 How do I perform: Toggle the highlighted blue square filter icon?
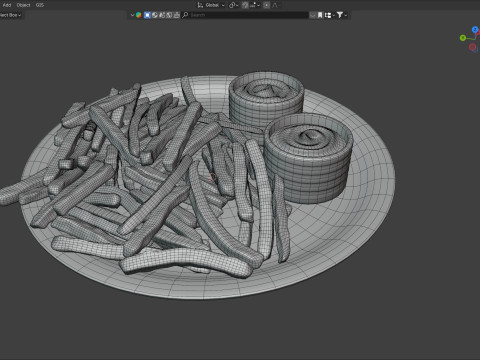[x=147, y=15]
